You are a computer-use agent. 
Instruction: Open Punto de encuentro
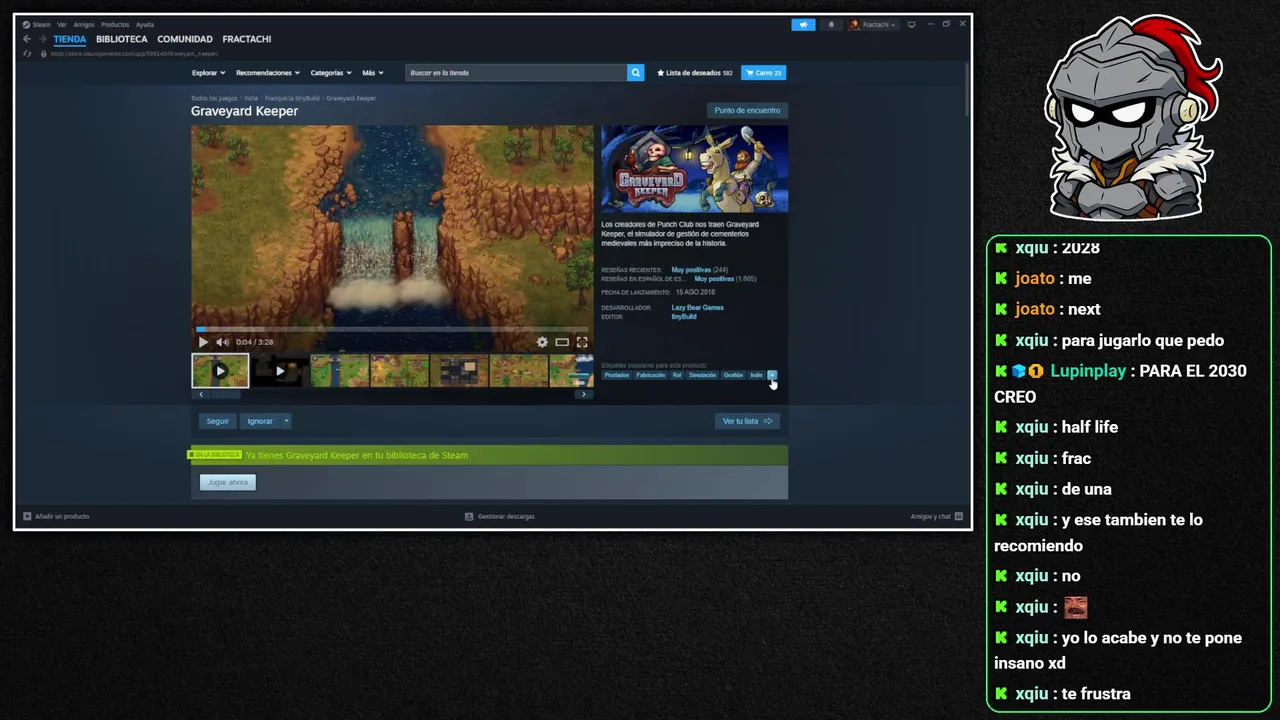[x=747, y=110]
